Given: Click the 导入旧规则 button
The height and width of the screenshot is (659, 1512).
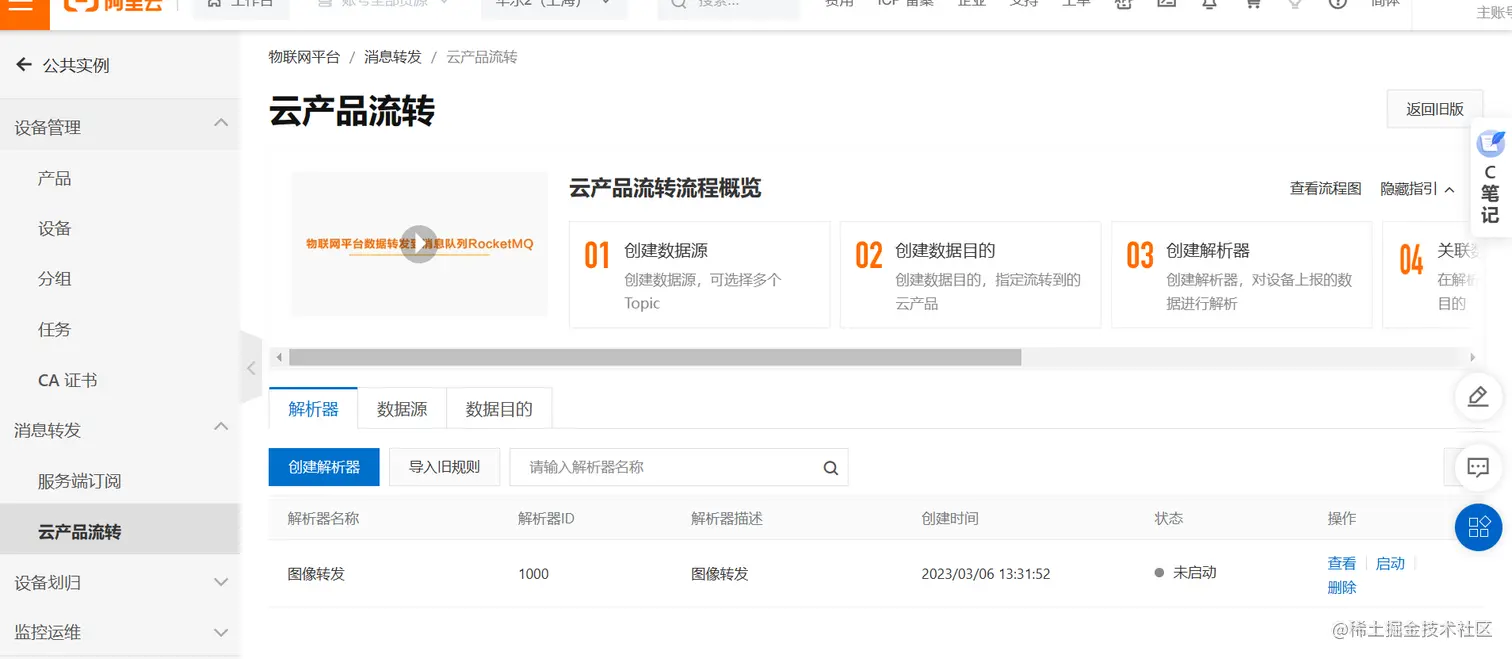Looking at the screenshot, I should coord(444,467).
